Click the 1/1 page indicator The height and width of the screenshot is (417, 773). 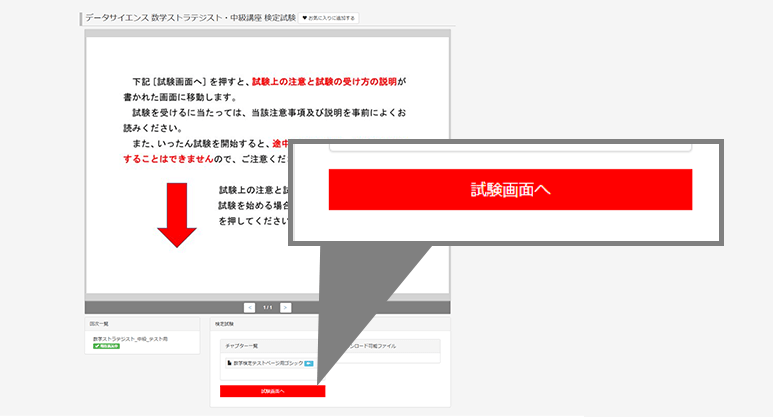click(268, 307)
